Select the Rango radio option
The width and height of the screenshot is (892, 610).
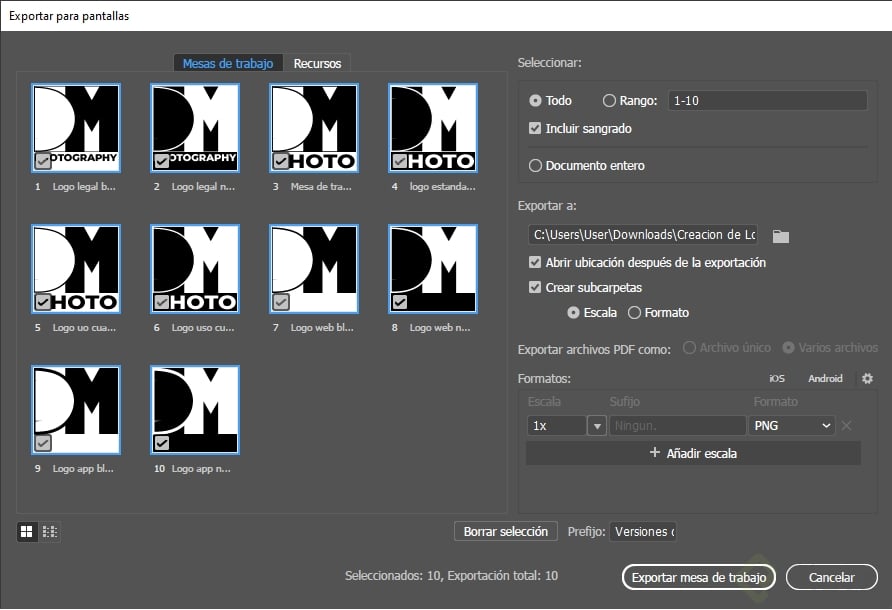(609, 101)
